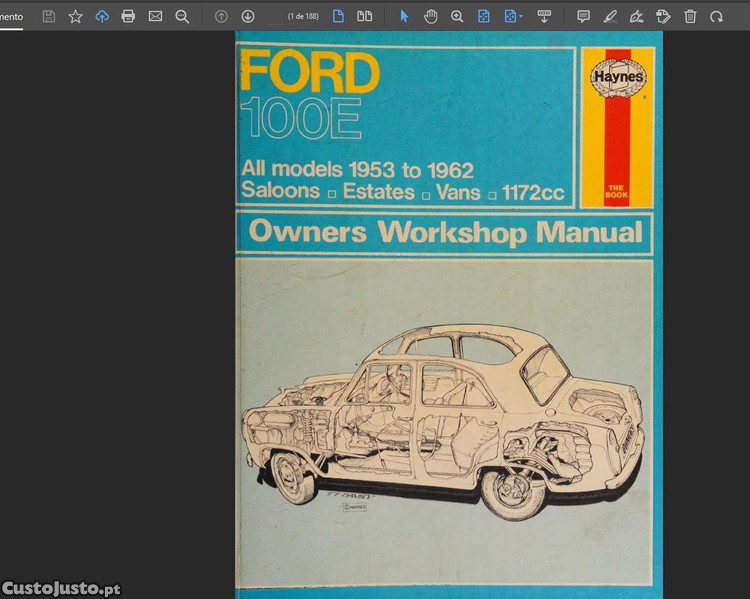The height and width of the screenshot is (599, 750).
Task: Go to previous page up arrow
Action: click(221, 16)
